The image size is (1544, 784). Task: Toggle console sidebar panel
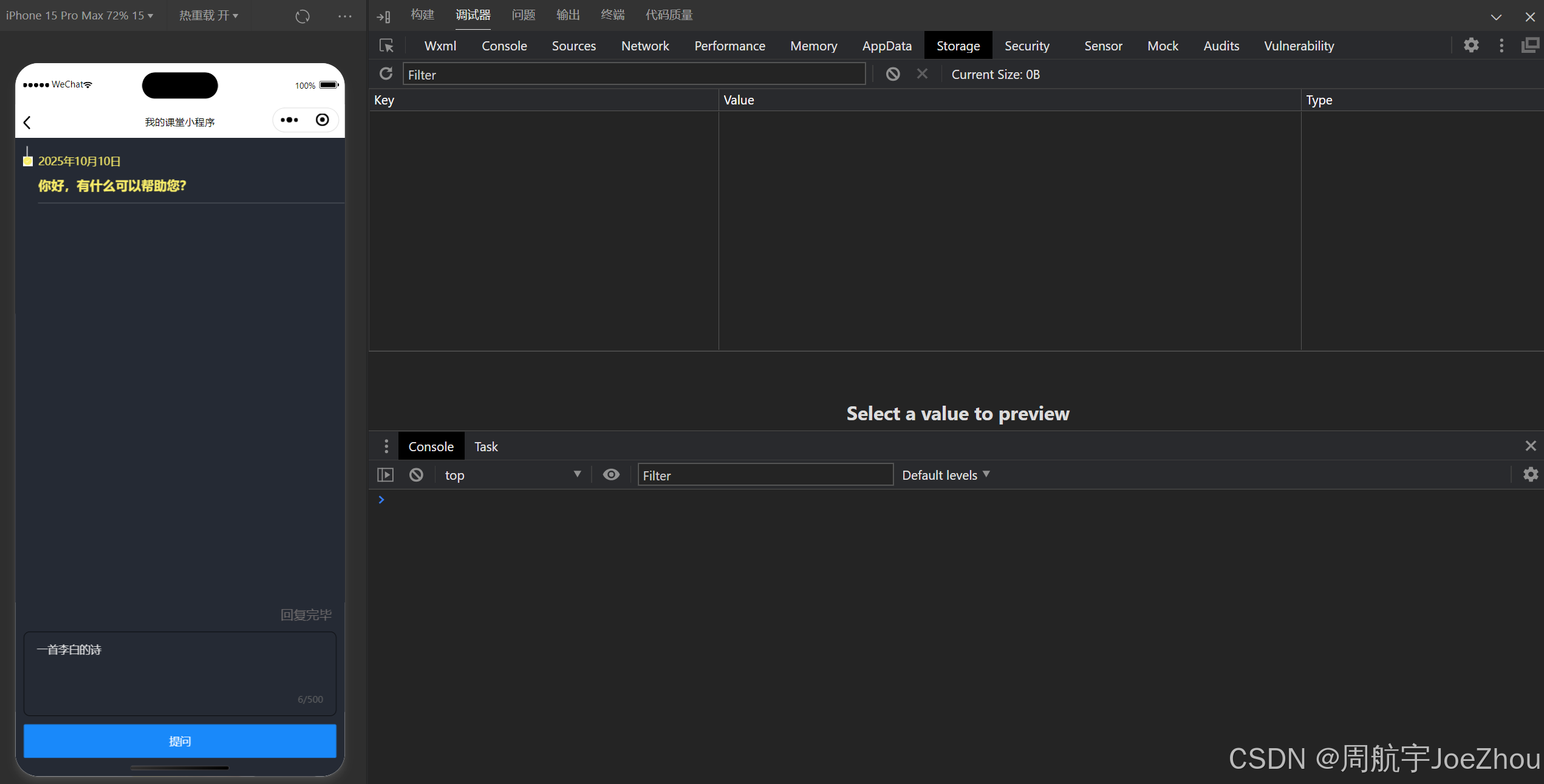(x=386, y=475)
